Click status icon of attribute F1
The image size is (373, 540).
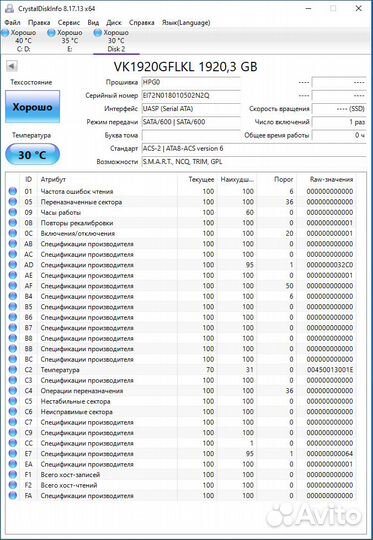[x=13, y=475]
